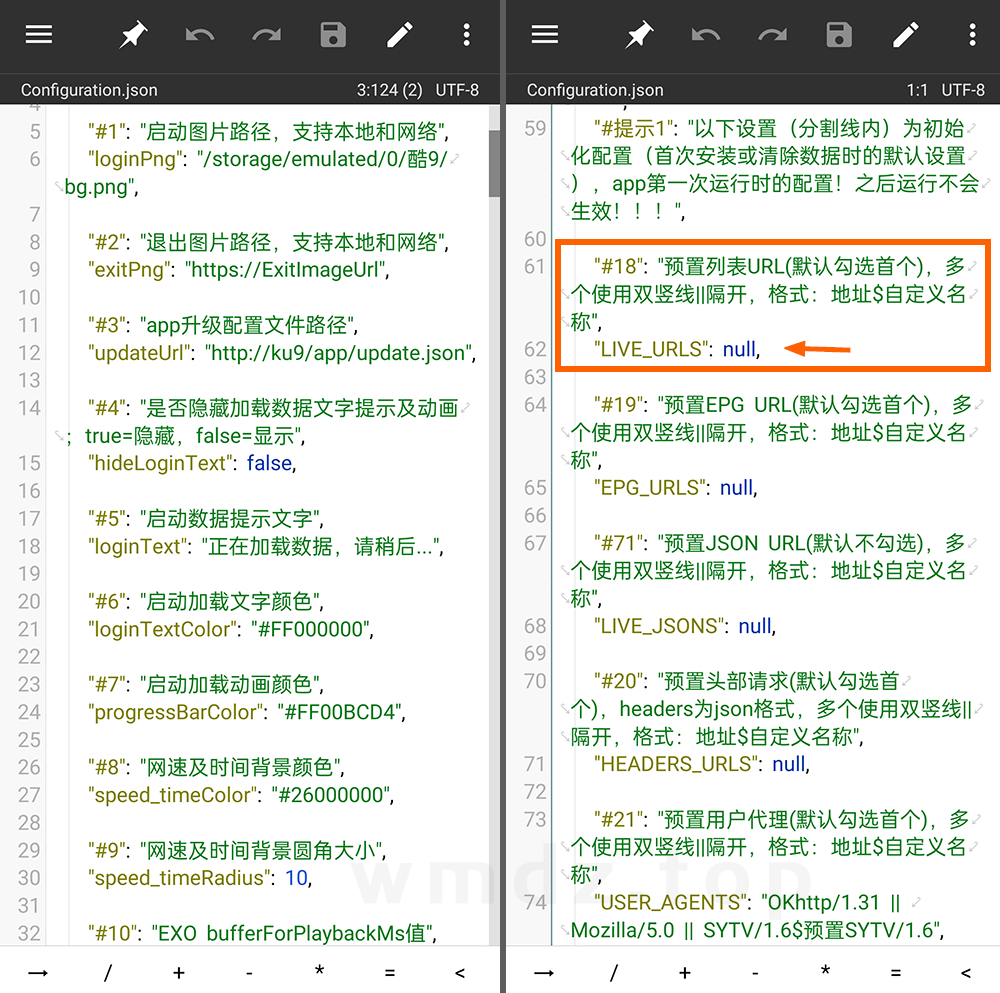
Task: Save the right pane document
Action: [838, 34]
